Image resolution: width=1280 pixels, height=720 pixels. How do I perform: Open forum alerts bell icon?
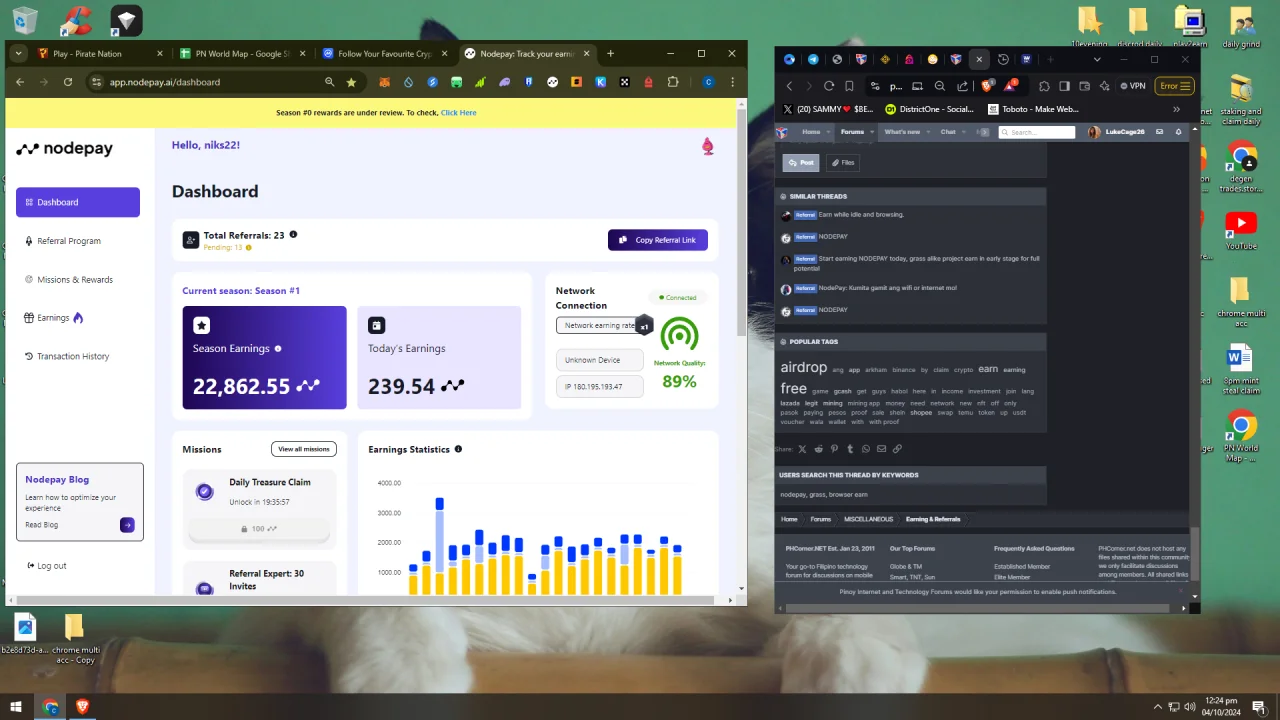[1178, 132]
